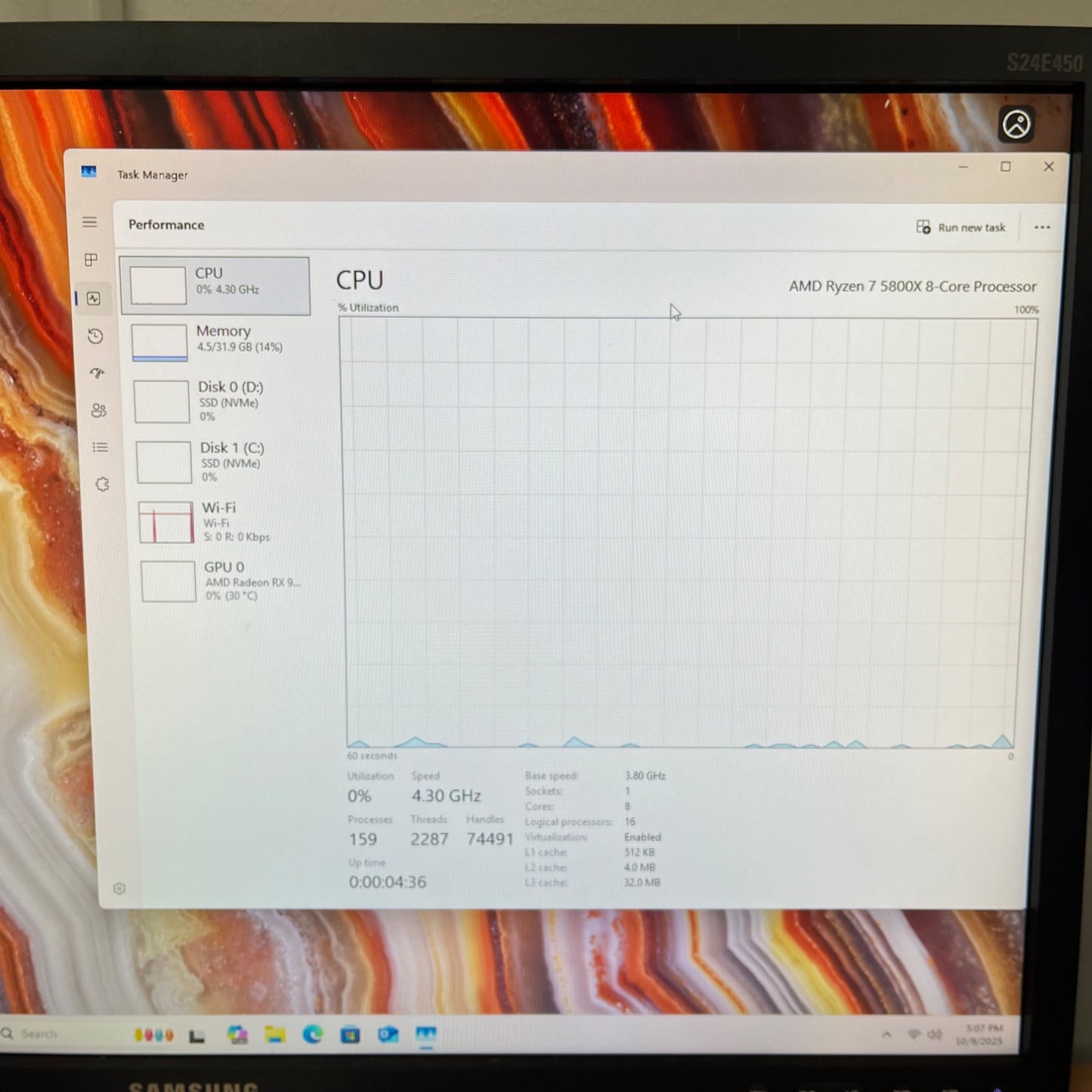
Task: Open the three-dot overflow menu
Action: 1042,227
